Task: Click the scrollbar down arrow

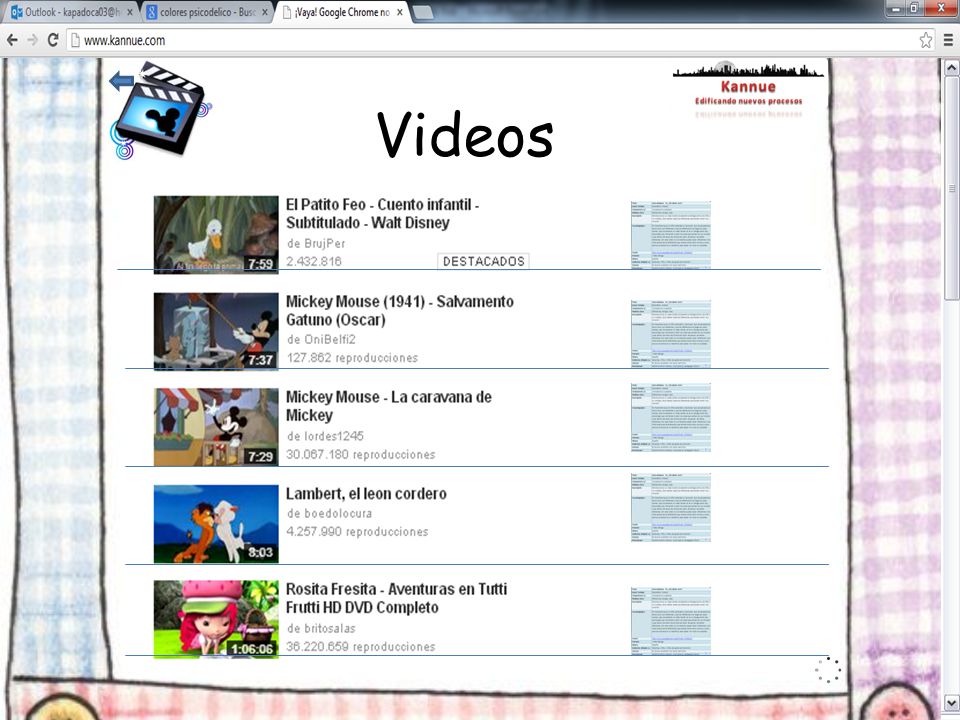Action: (x=951, y=702)
